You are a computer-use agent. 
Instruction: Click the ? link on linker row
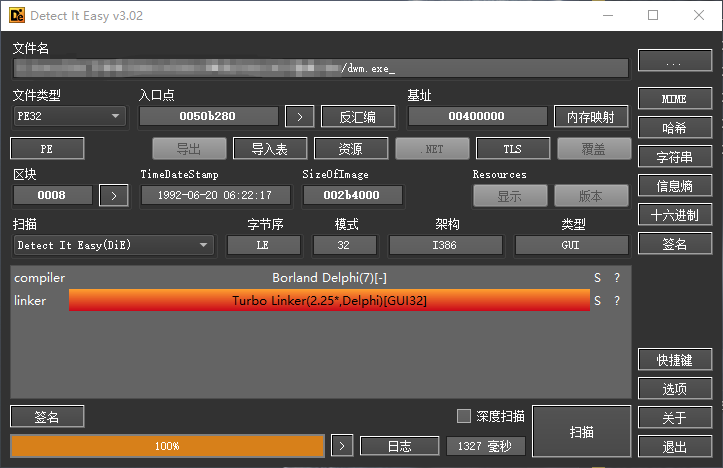point(617,301)
